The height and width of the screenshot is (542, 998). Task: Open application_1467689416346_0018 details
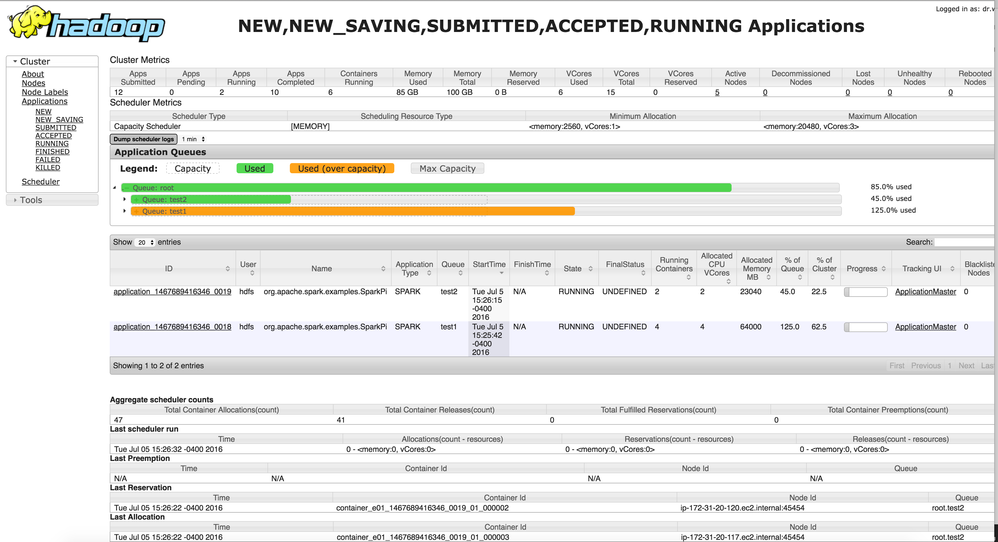coord(172,327)
